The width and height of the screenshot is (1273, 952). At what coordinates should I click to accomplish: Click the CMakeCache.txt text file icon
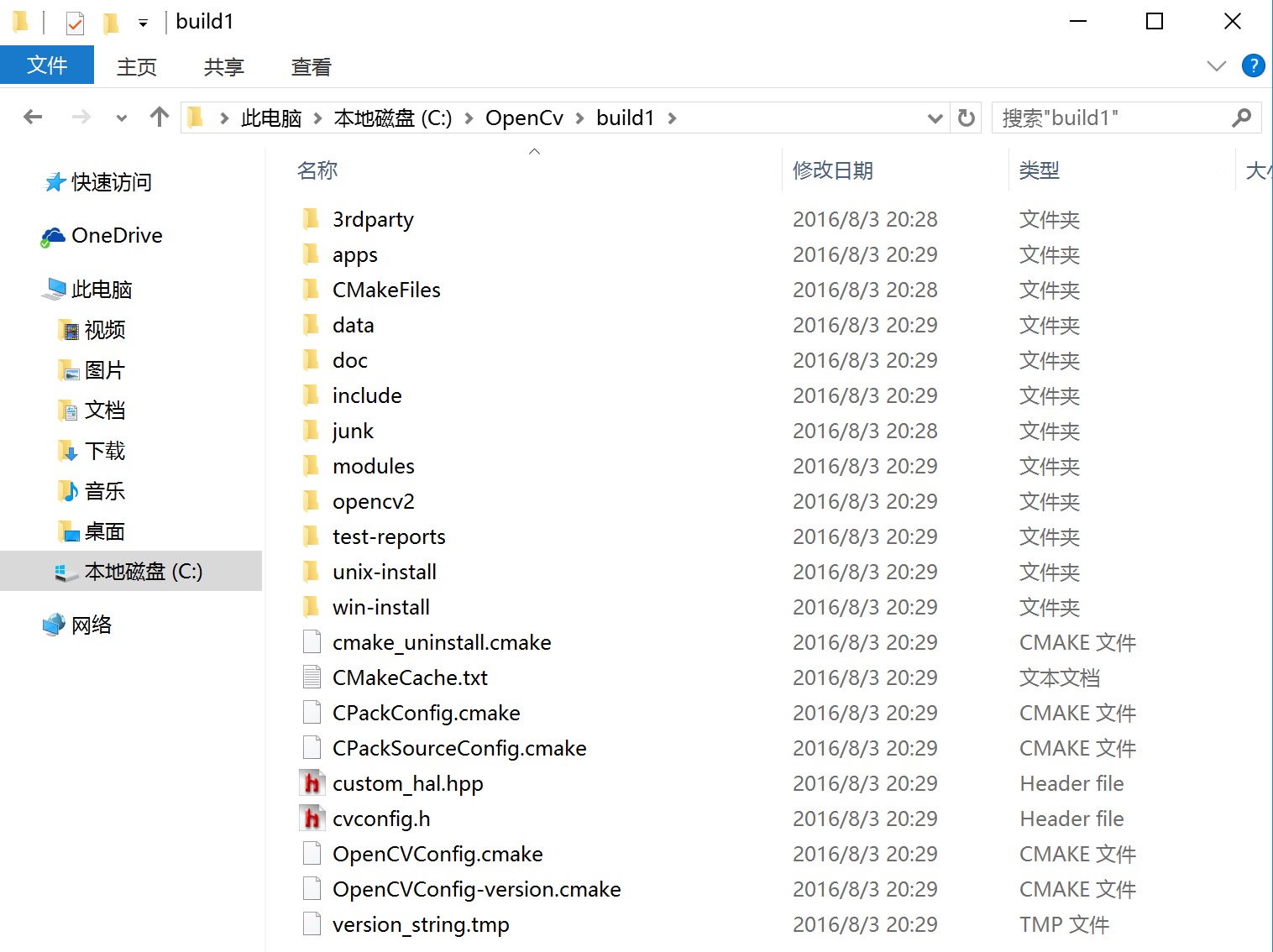click(312, 677)
